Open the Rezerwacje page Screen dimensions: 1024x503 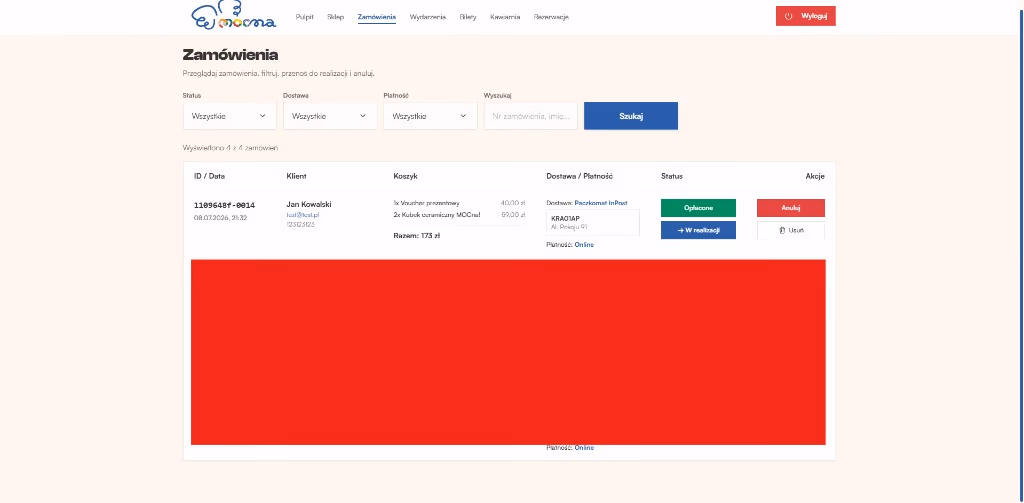(x=551, y=17)
